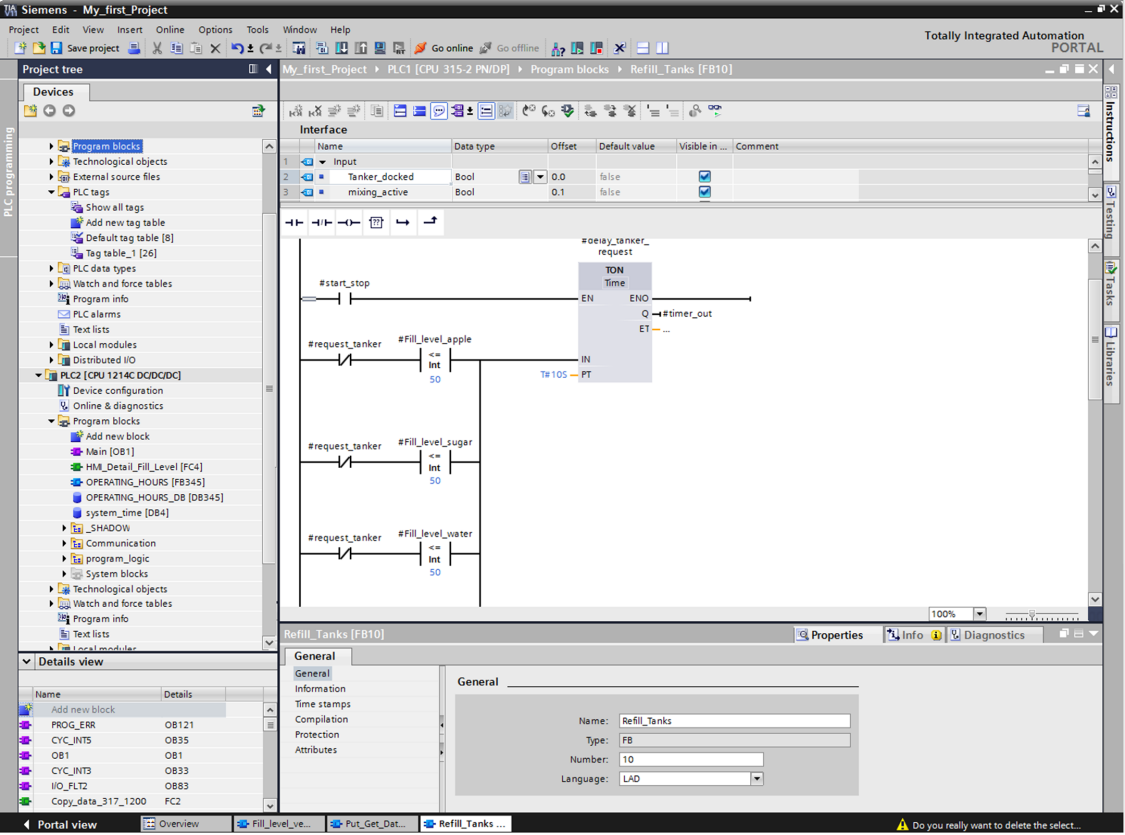Click the Print icon in toolbar
1125x835 pixels.
click(x=134, y=48)
